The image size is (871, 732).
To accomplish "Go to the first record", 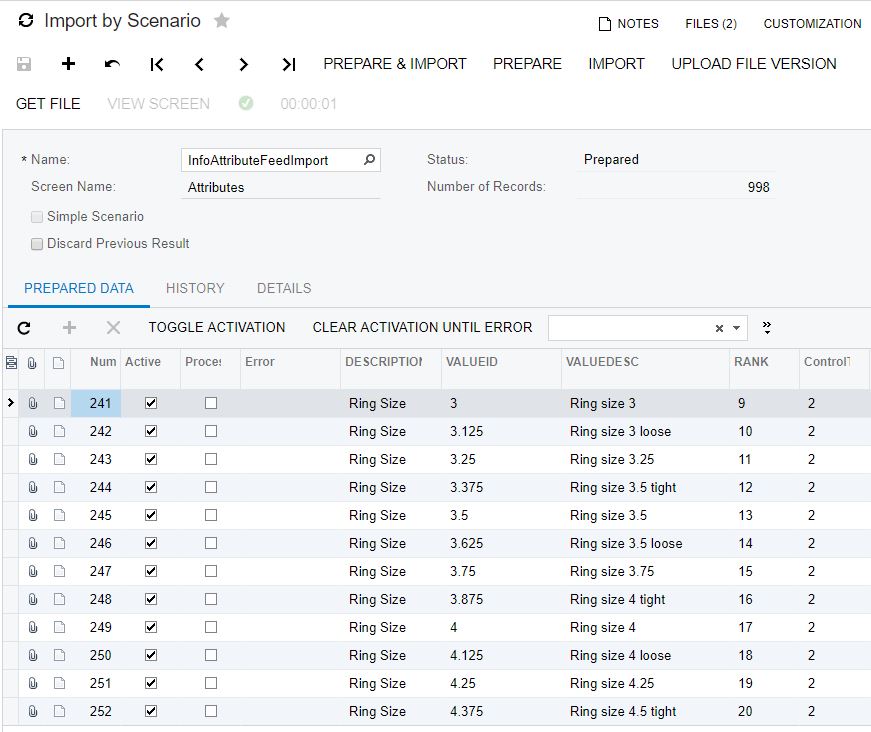I will [157, 64].
